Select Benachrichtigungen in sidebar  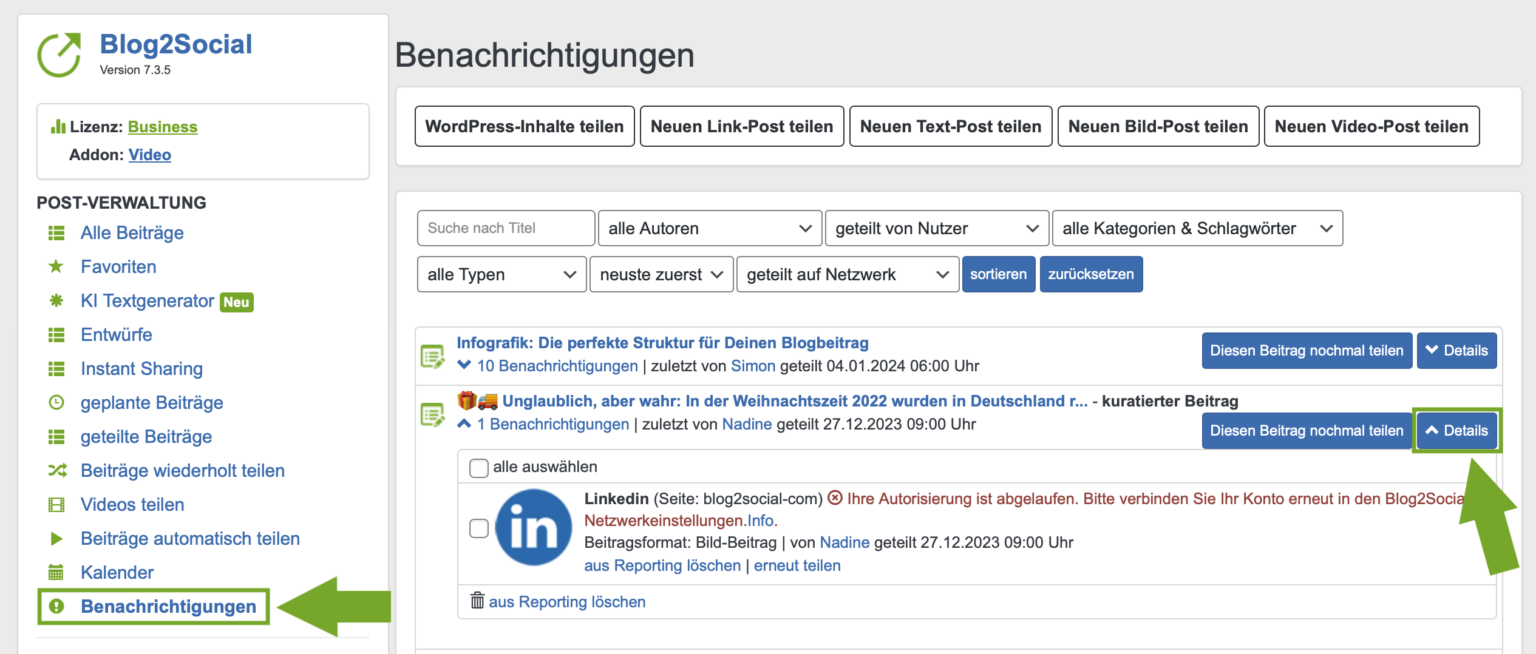(x=168, y=607)
